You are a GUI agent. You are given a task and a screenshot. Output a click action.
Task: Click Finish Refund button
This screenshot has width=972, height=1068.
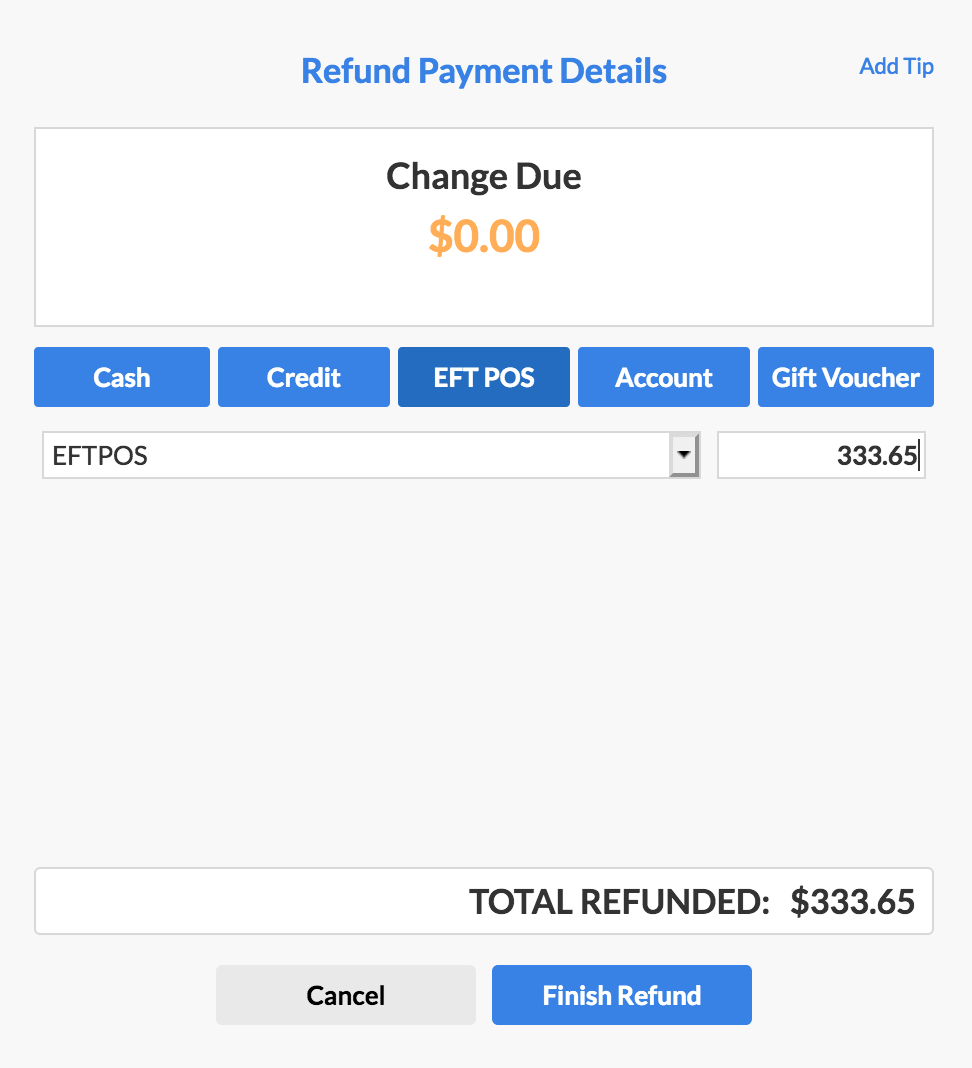click(x=621, y=995)
